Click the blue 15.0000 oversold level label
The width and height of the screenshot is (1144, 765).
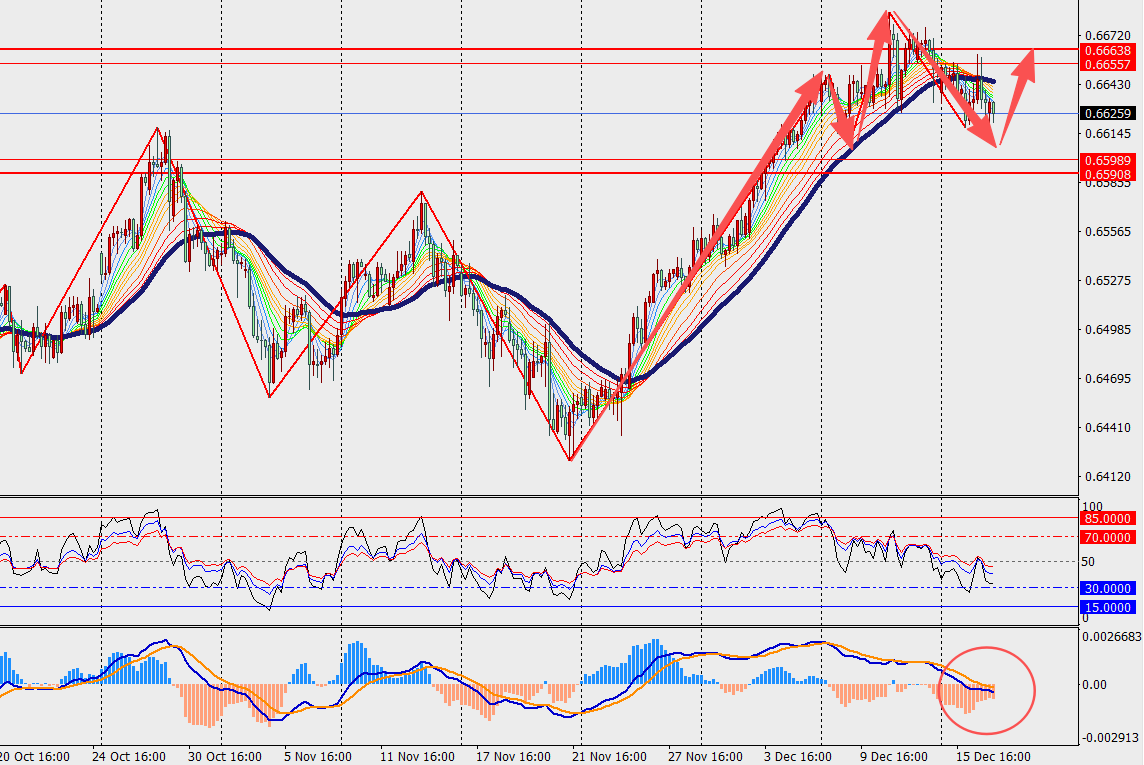[1108, 607]
